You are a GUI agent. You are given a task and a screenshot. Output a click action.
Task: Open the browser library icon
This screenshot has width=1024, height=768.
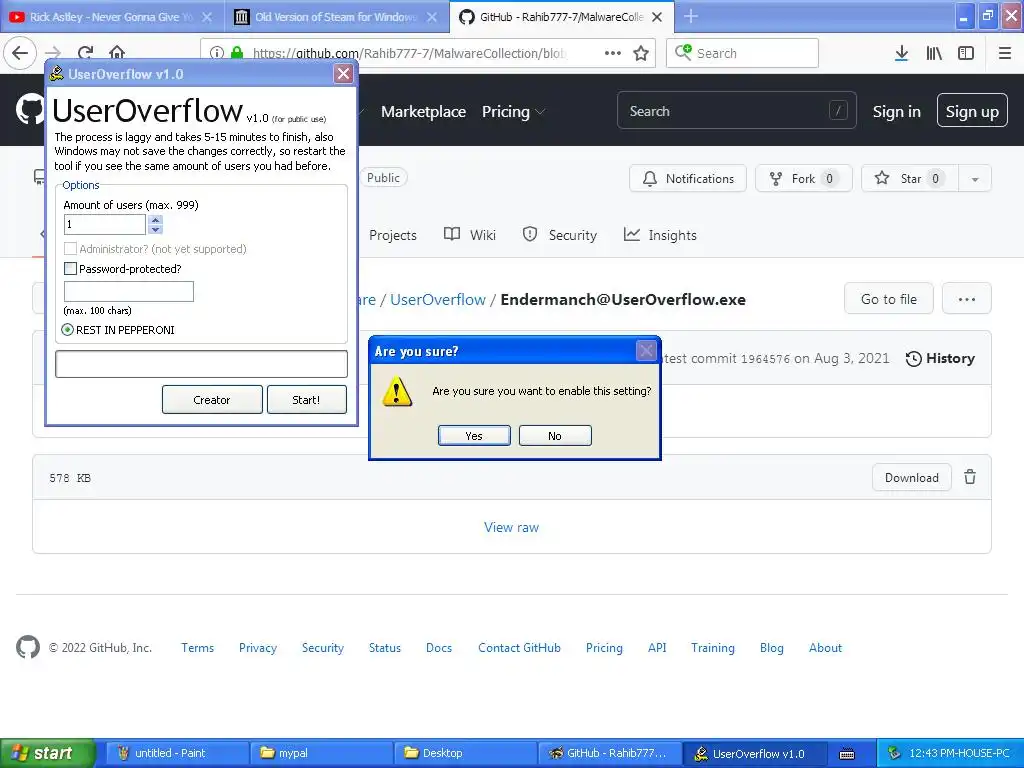click(934, 53)
